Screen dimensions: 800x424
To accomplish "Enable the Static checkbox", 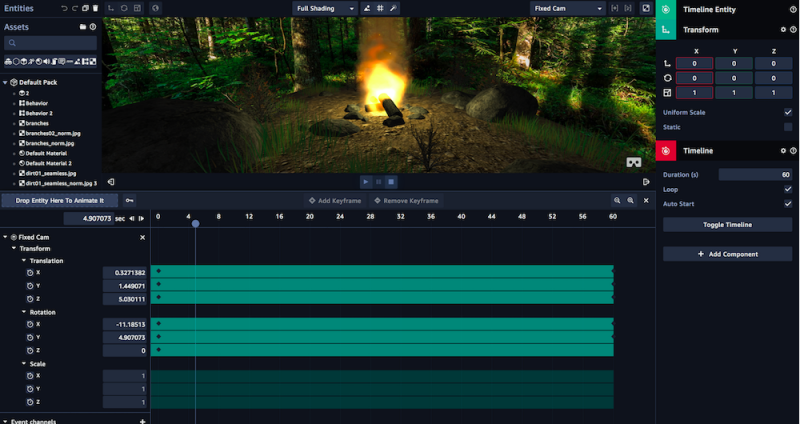I will pyautogui.click(x=788, y=127).
